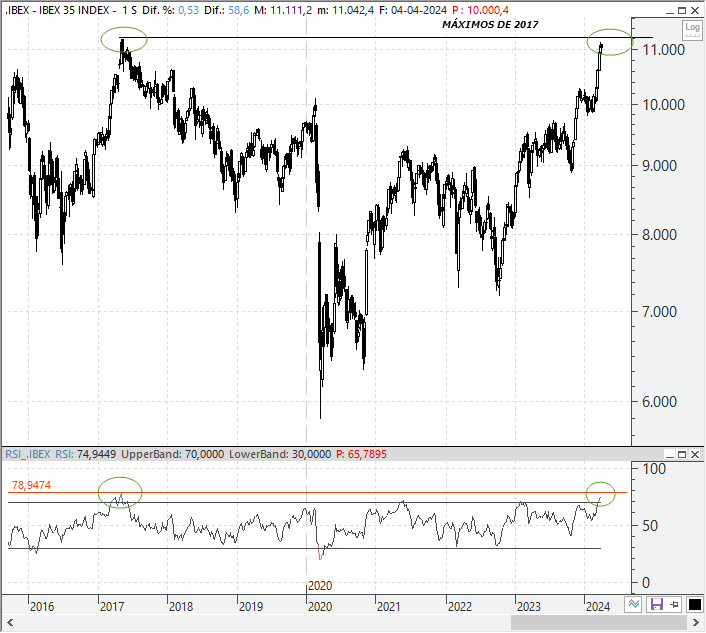Viewport: 706px width, 633px height.
Task: Click the 9.000 price axis label
Action: pyautogui.click(x=660, y=166)
